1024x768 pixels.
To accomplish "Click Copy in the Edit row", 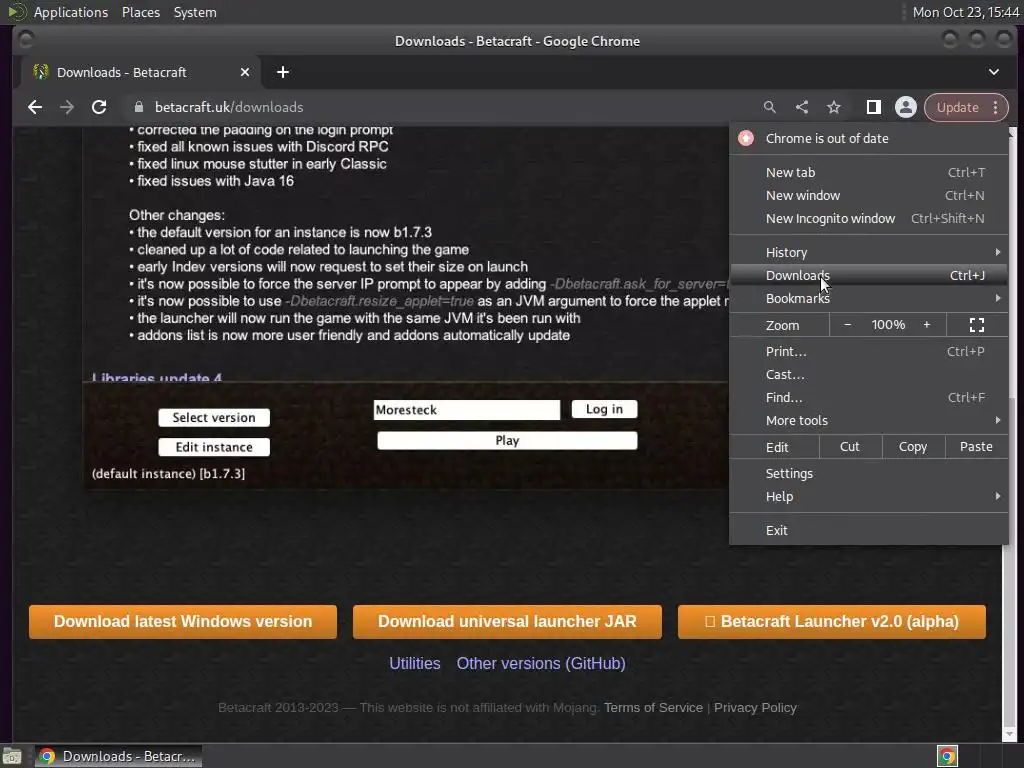I will 913,447.
